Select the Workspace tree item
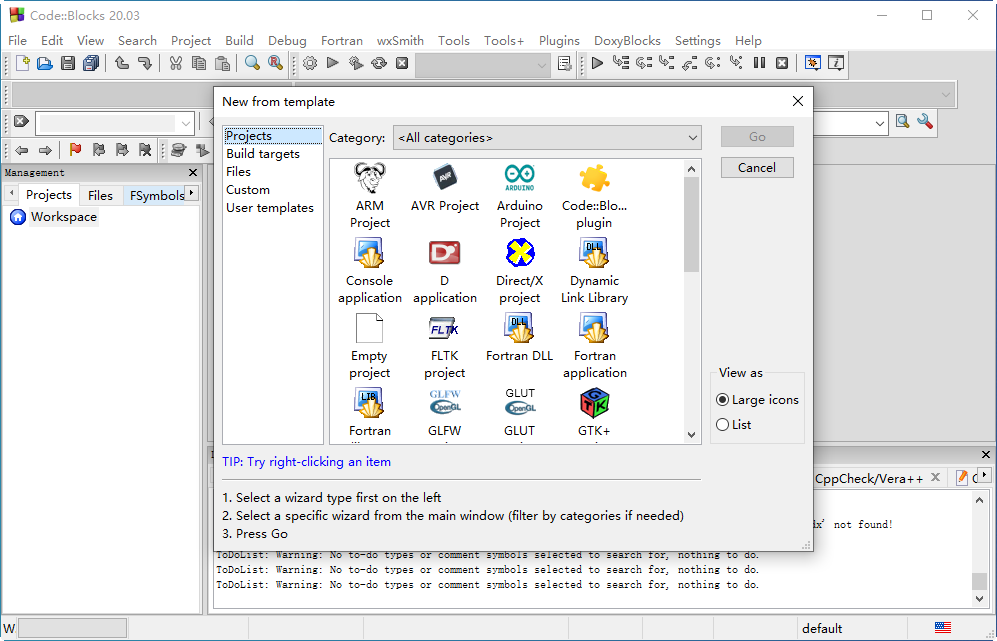The image size is (997, 641). click(64, 217)
